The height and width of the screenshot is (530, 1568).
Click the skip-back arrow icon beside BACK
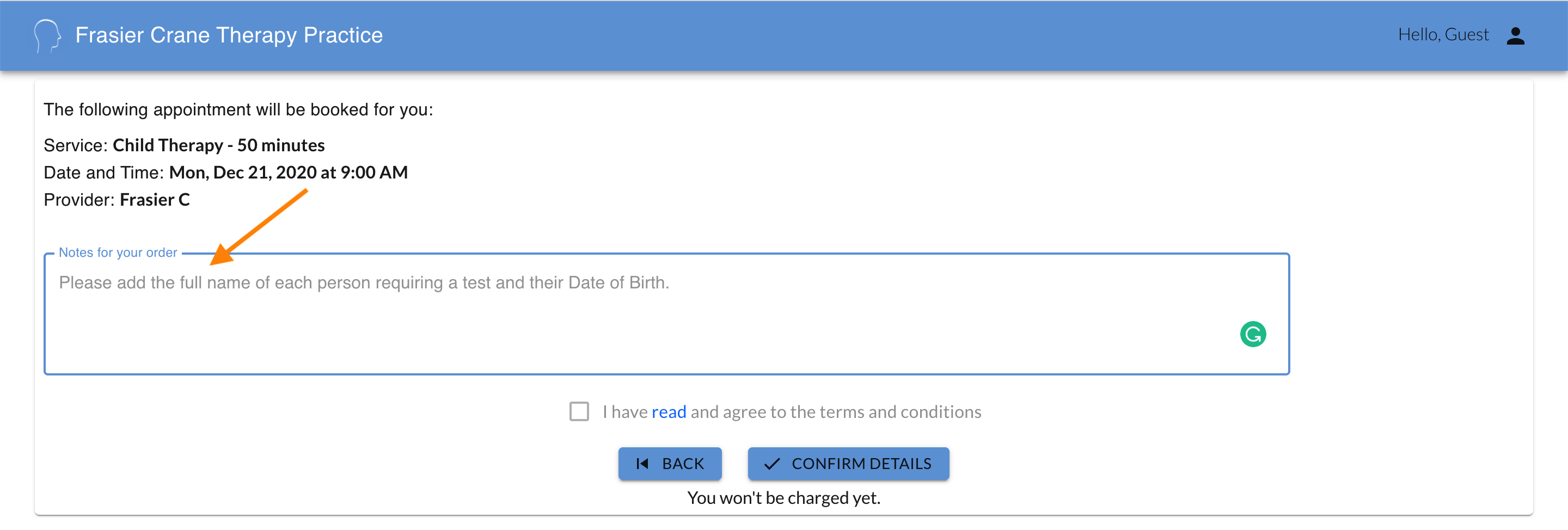[641, 464]
